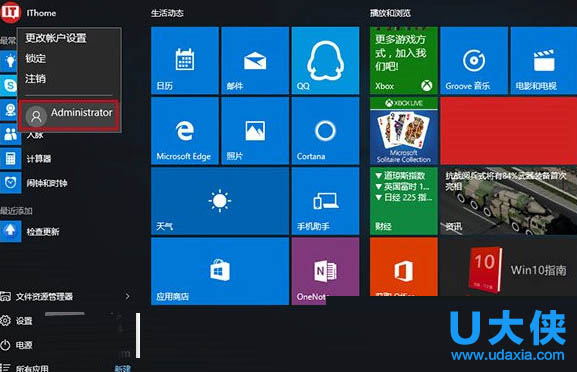Launch the QQ penguin tile
This screenshot has width=577, height=372.
pos(325,60)
